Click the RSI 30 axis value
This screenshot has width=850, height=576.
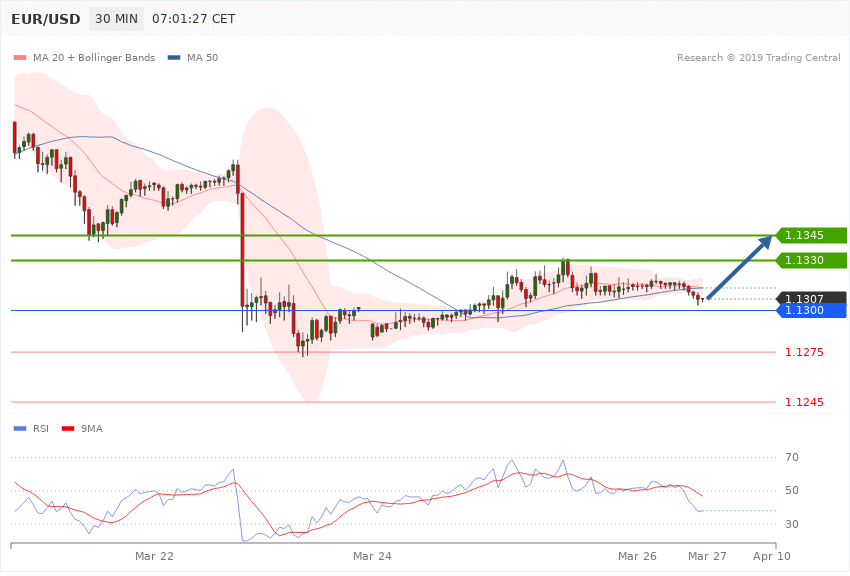click(792, 524)
